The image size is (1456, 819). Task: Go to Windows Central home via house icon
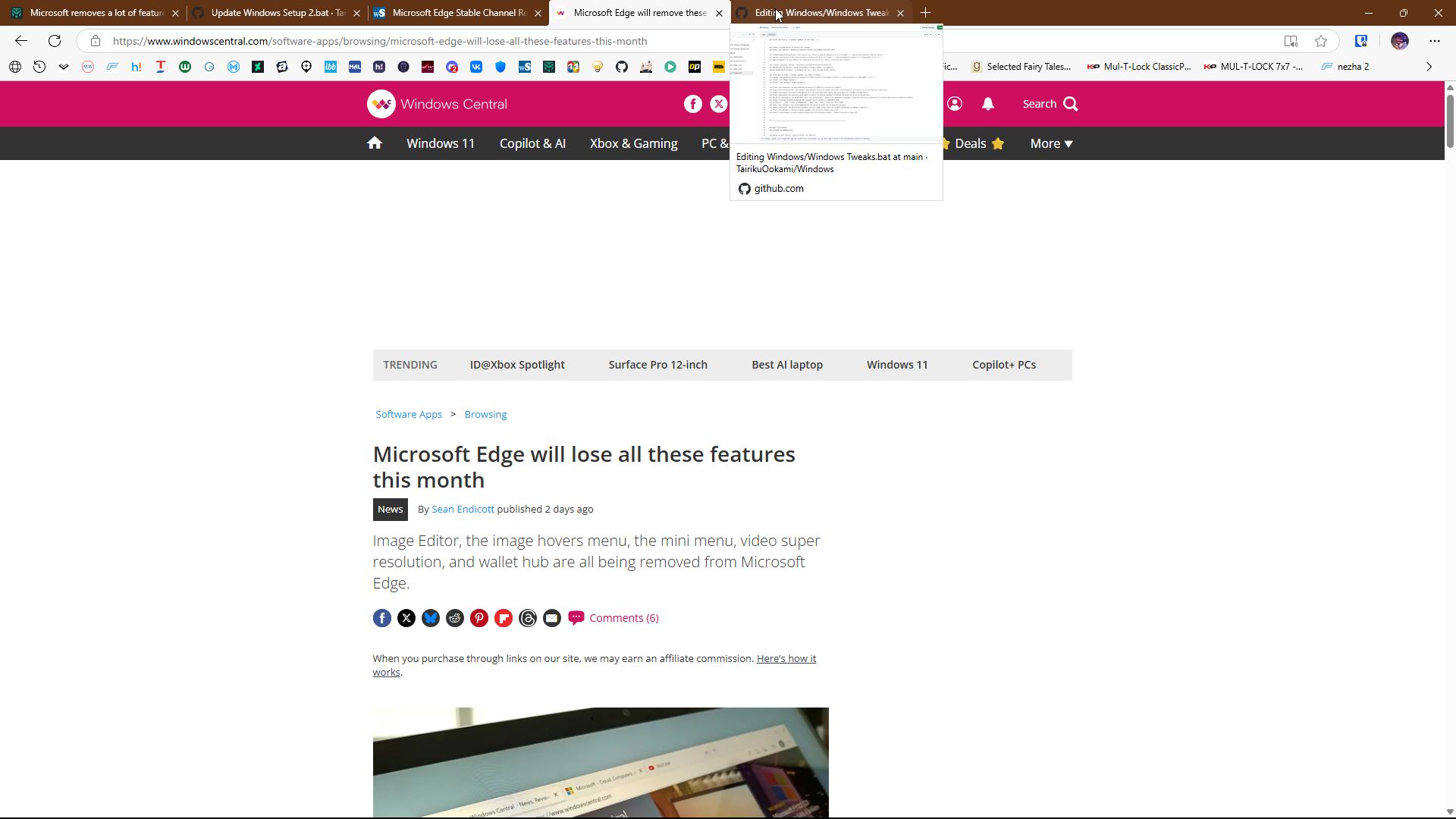pyautogui.click(x=375, y=143)
